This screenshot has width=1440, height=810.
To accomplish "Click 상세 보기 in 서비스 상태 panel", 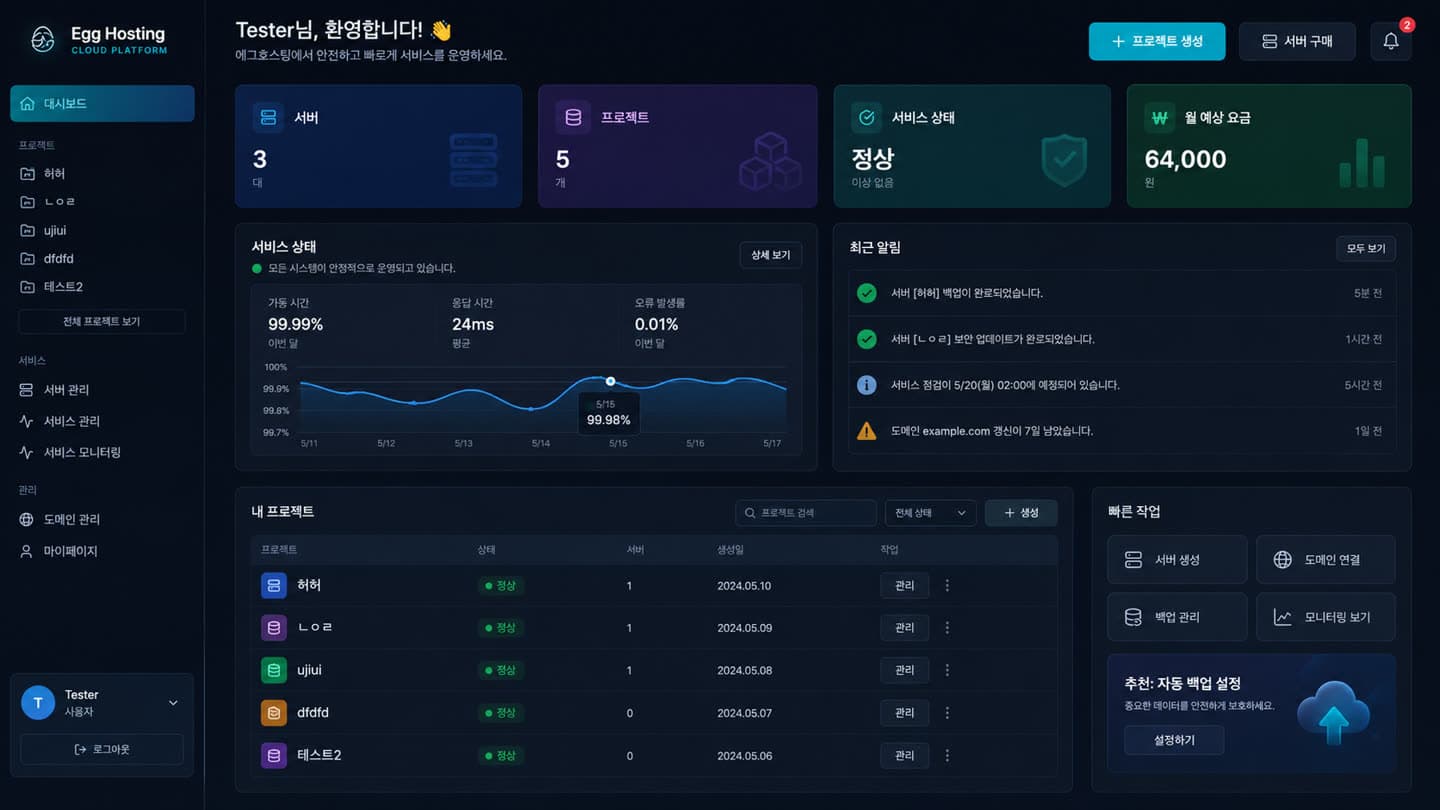I will (771, 255).
